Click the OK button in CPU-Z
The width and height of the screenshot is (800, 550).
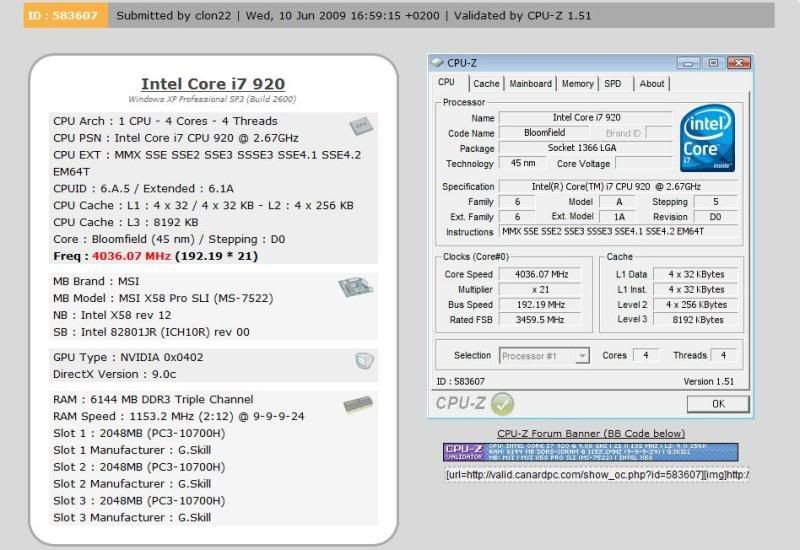pyautogui.click(x=718, y=404)
